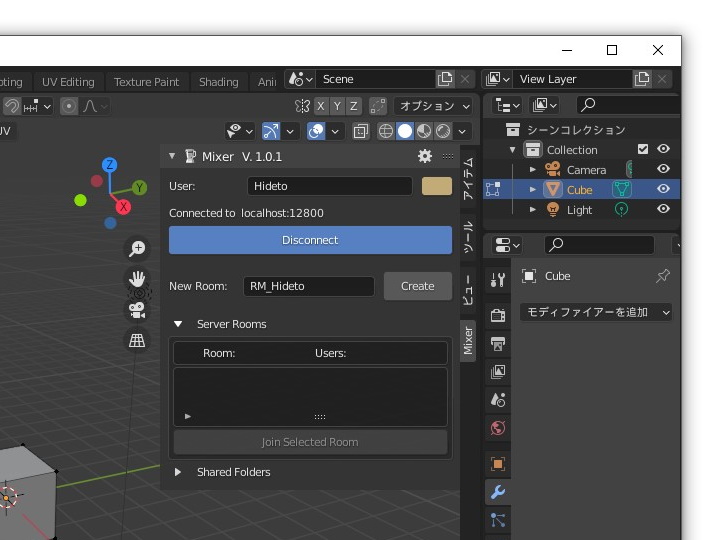Expand the Shared Folders section
Image resolution: width=720 pixels, height=540 pixels.
coord(178,472)
